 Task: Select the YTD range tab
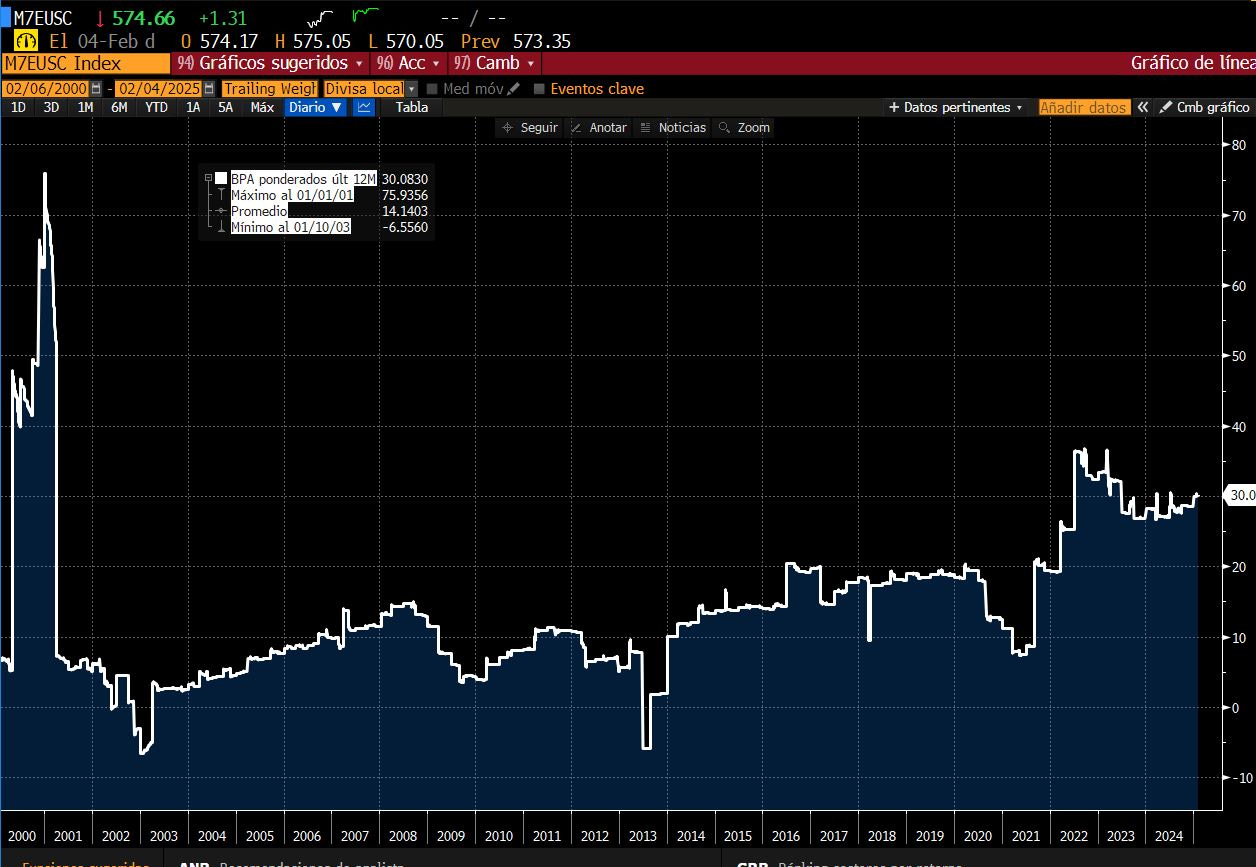(x=156, y=107)
